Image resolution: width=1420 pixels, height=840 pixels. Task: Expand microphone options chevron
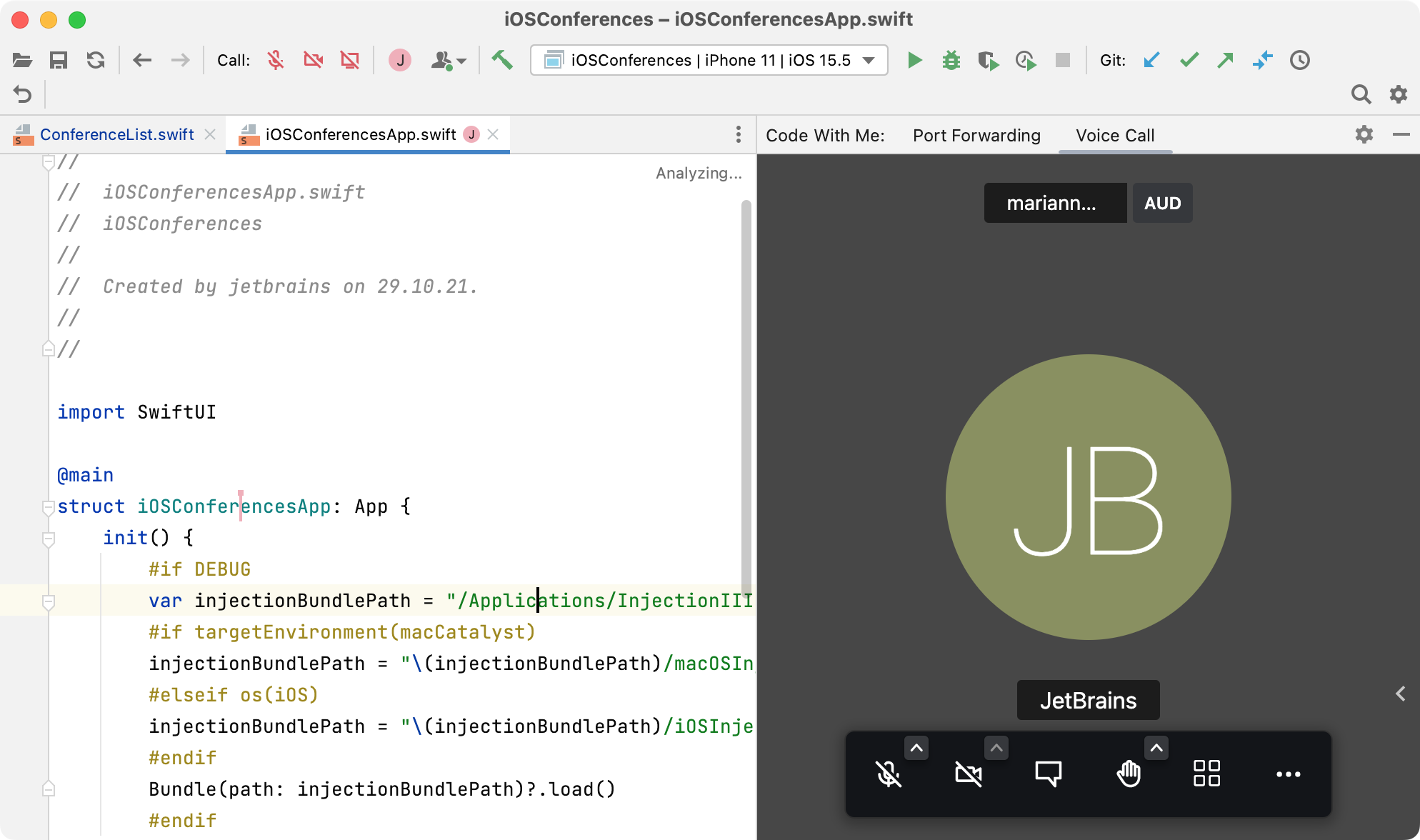[x=916, y=748]
